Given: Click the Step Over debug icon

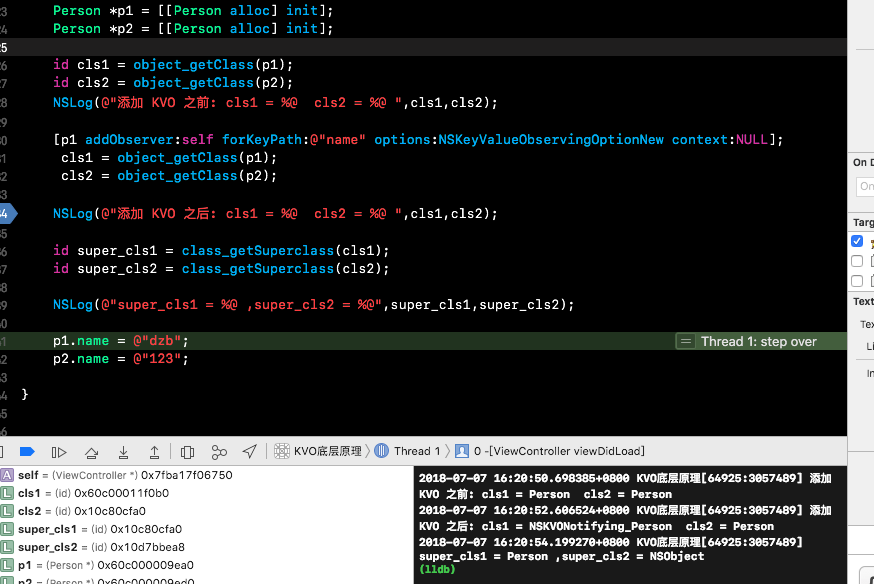Looking at the screenshot, I should (x=91, y=452).
